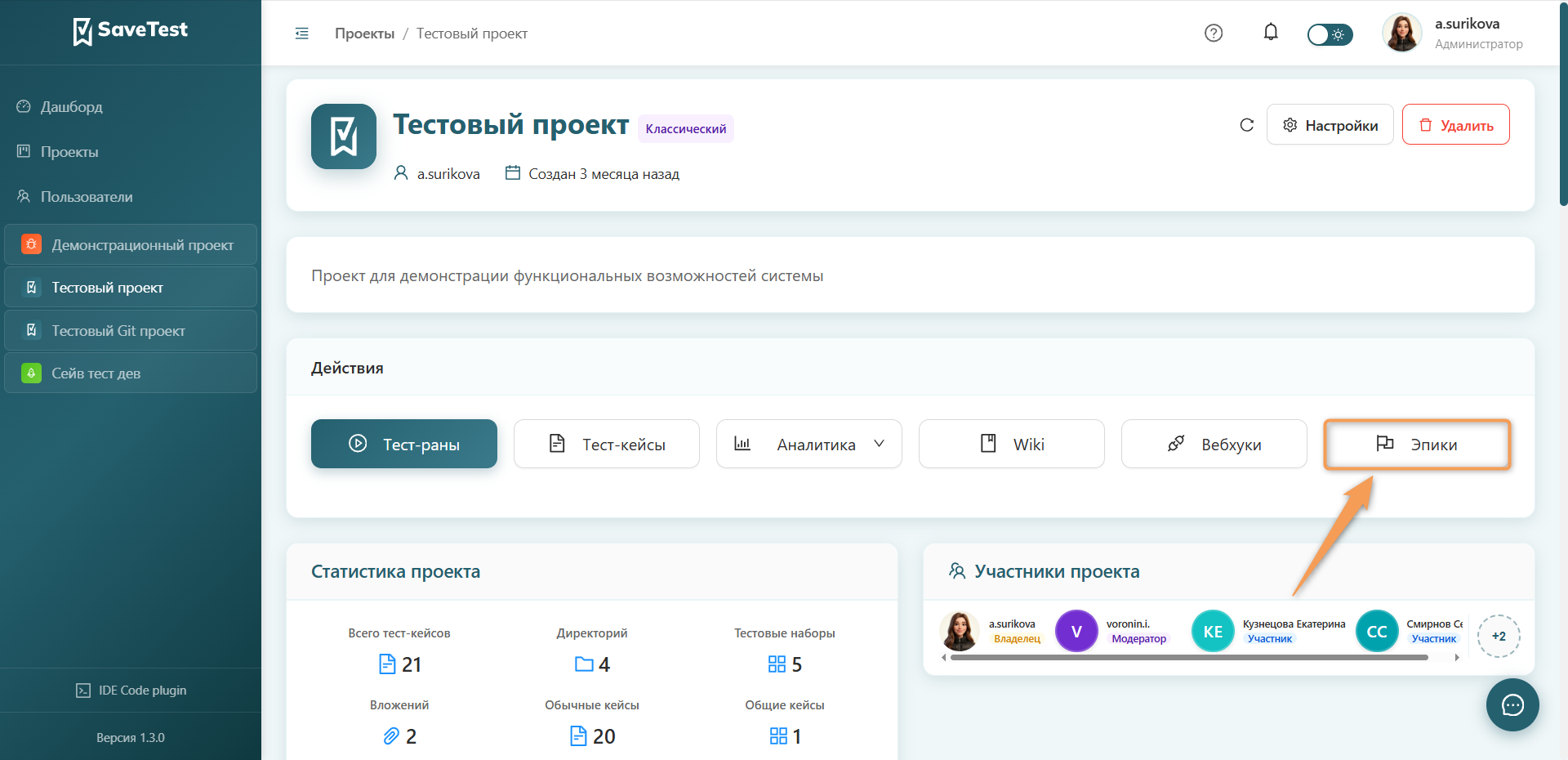Click Версия 1.3.0 text
This screenshot has width=1568, height=760.
[x=131, y=738]
